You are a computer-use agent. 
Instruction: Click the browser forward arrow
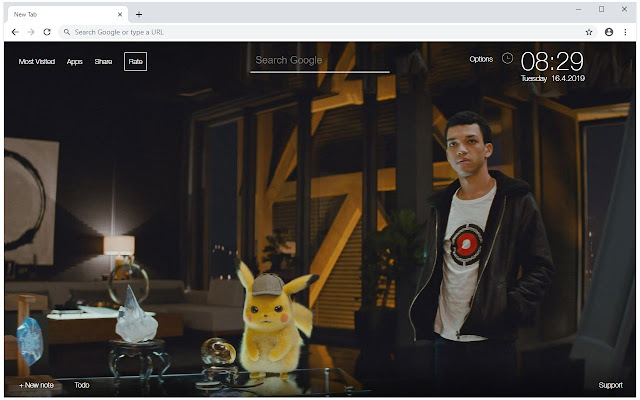pyautogui.click(x=31, y=32)
